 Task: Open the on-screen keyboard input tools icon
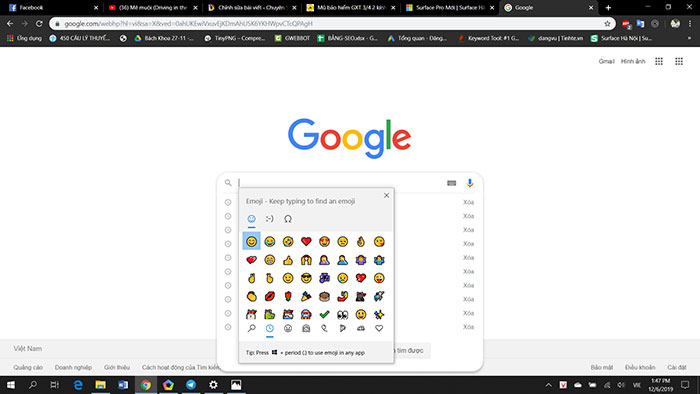click(x=451, y=183)
